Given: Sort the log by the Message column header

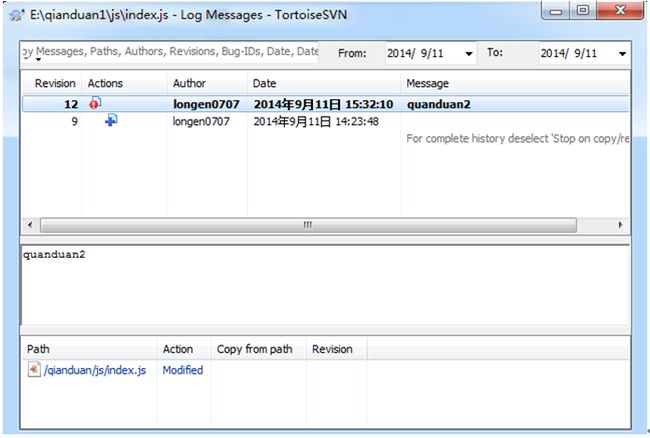Looking at the screenshot, I should pyautogui.click(x=515, y=83).
